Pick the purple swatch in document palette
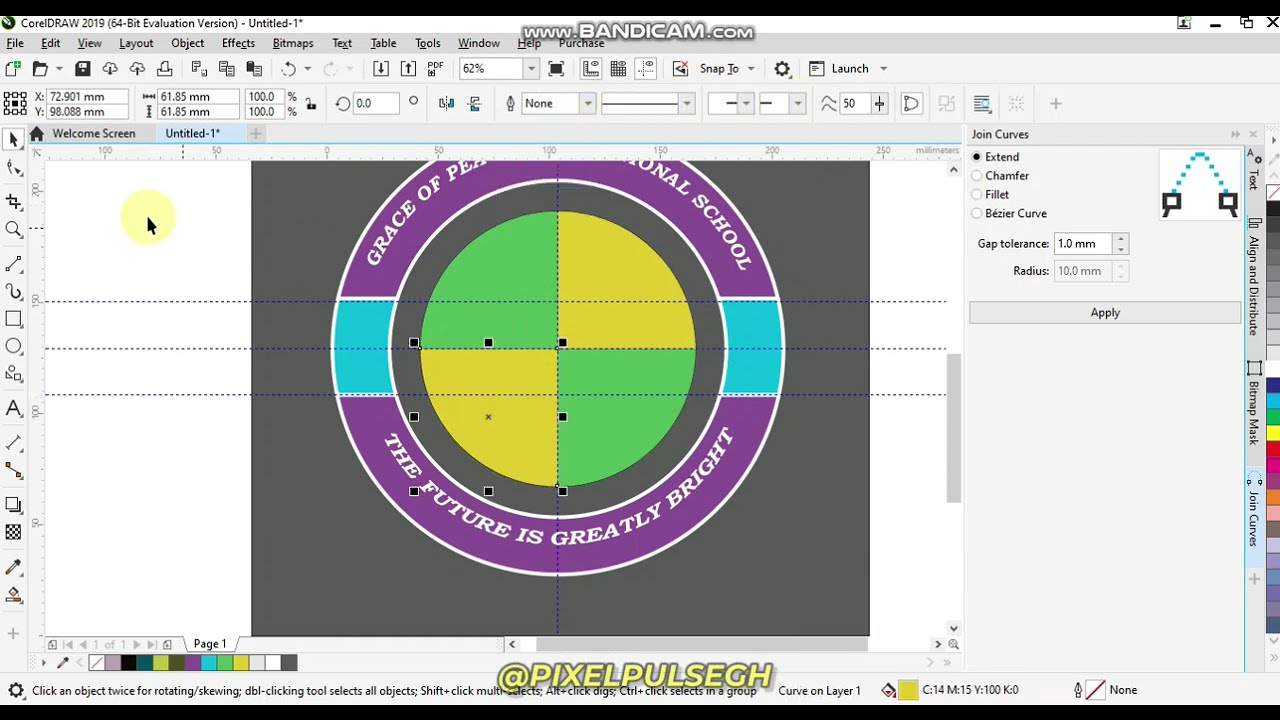This screenshot has height=720, width=1280. [x=193, y=662]
